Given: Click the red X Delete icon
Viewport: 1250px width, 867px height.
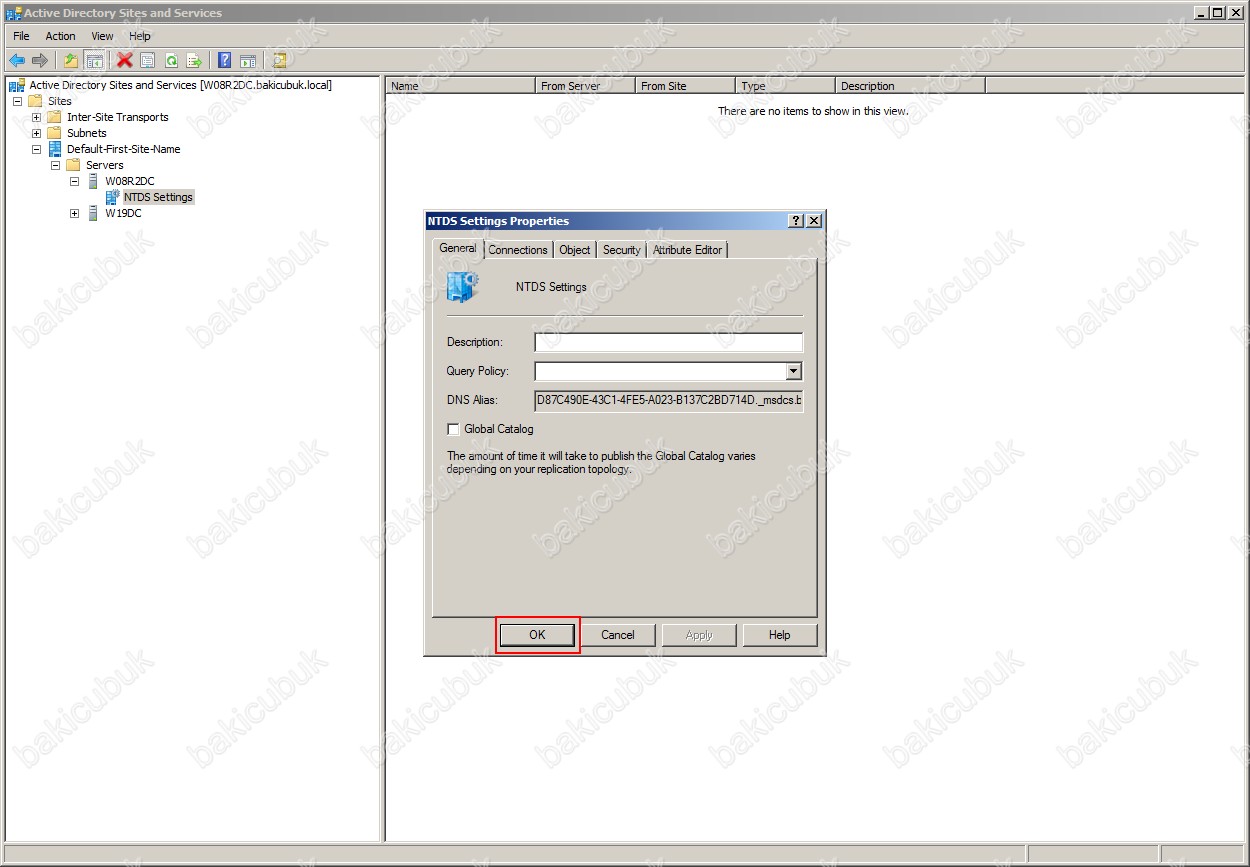Looking at the screenshot, I should (x=125, y=61).
